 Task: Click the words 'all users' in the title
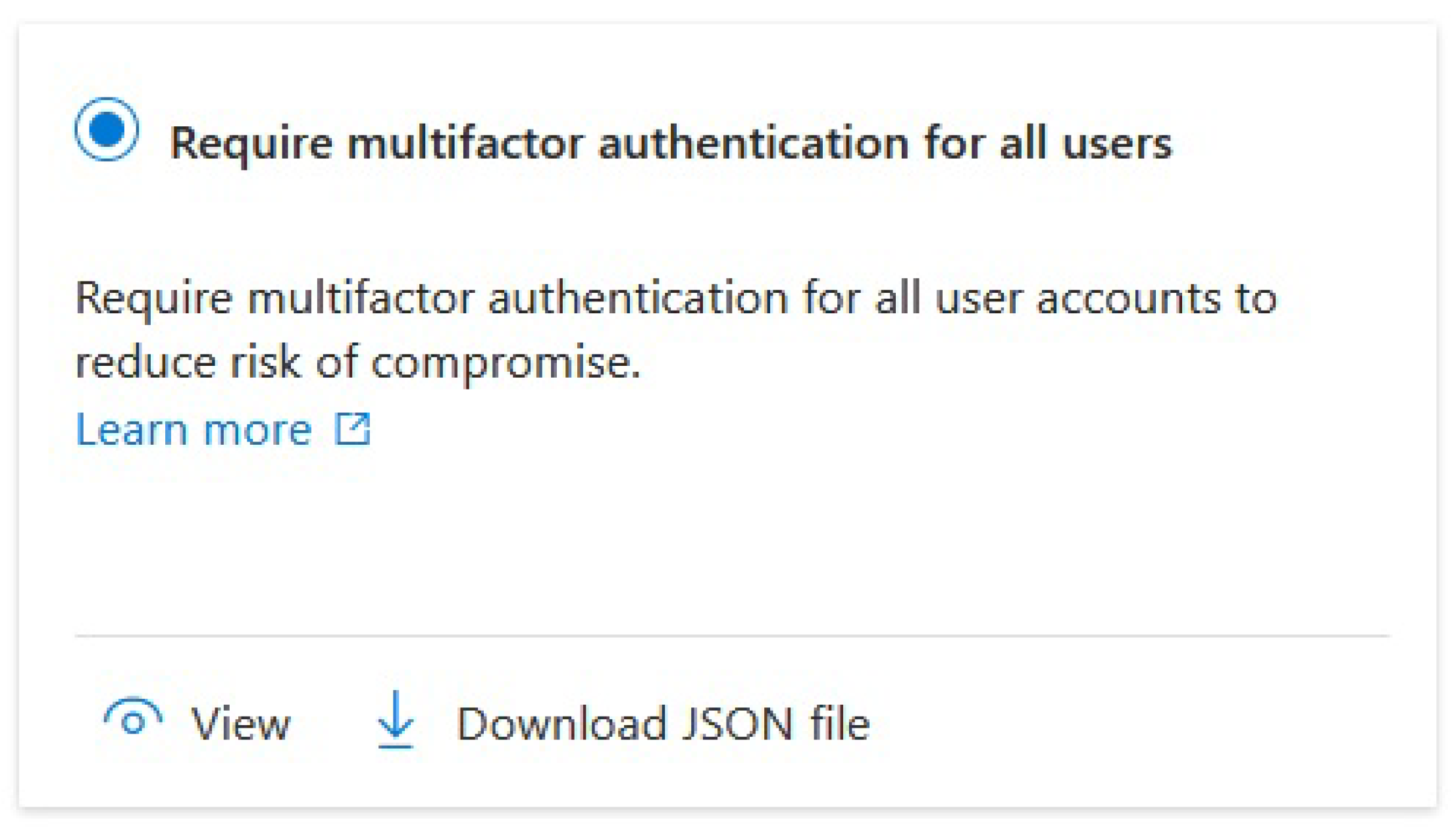[1085, 143]
